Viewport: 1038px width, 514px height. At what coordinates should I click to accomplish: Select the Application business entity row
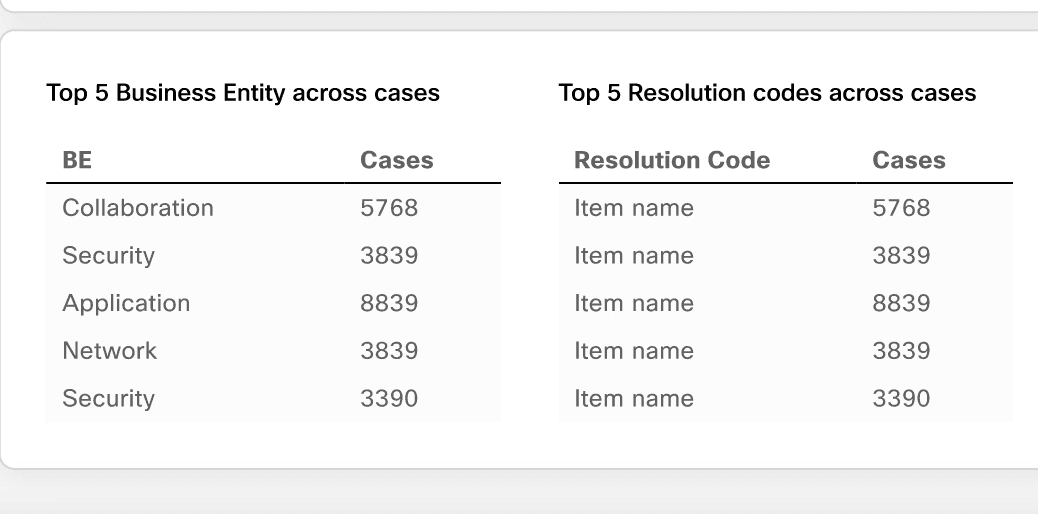click(x=273, y=303)
